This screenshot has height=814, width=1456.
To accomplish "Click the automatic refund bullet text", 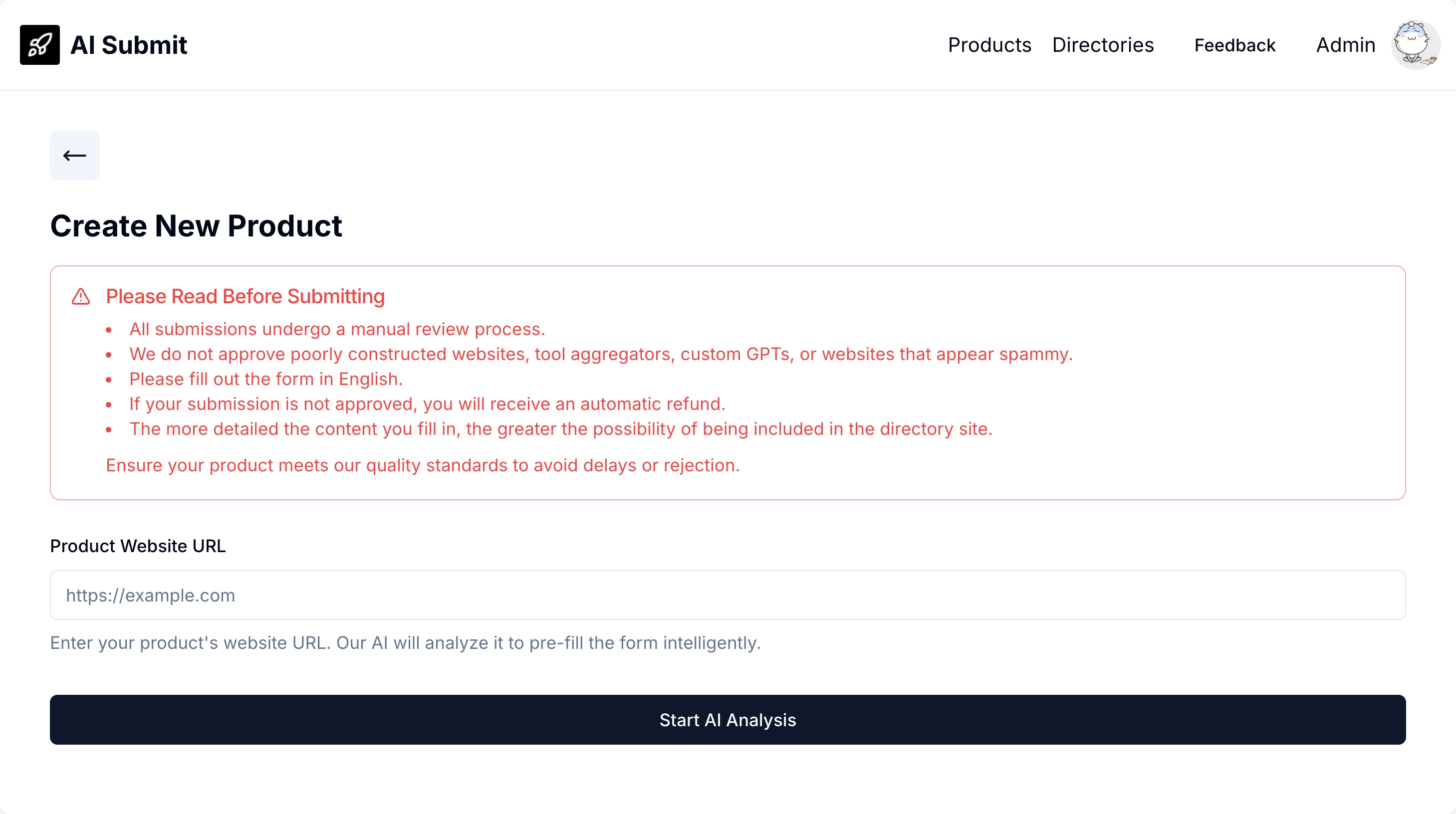I will click(x=427, y=404).
